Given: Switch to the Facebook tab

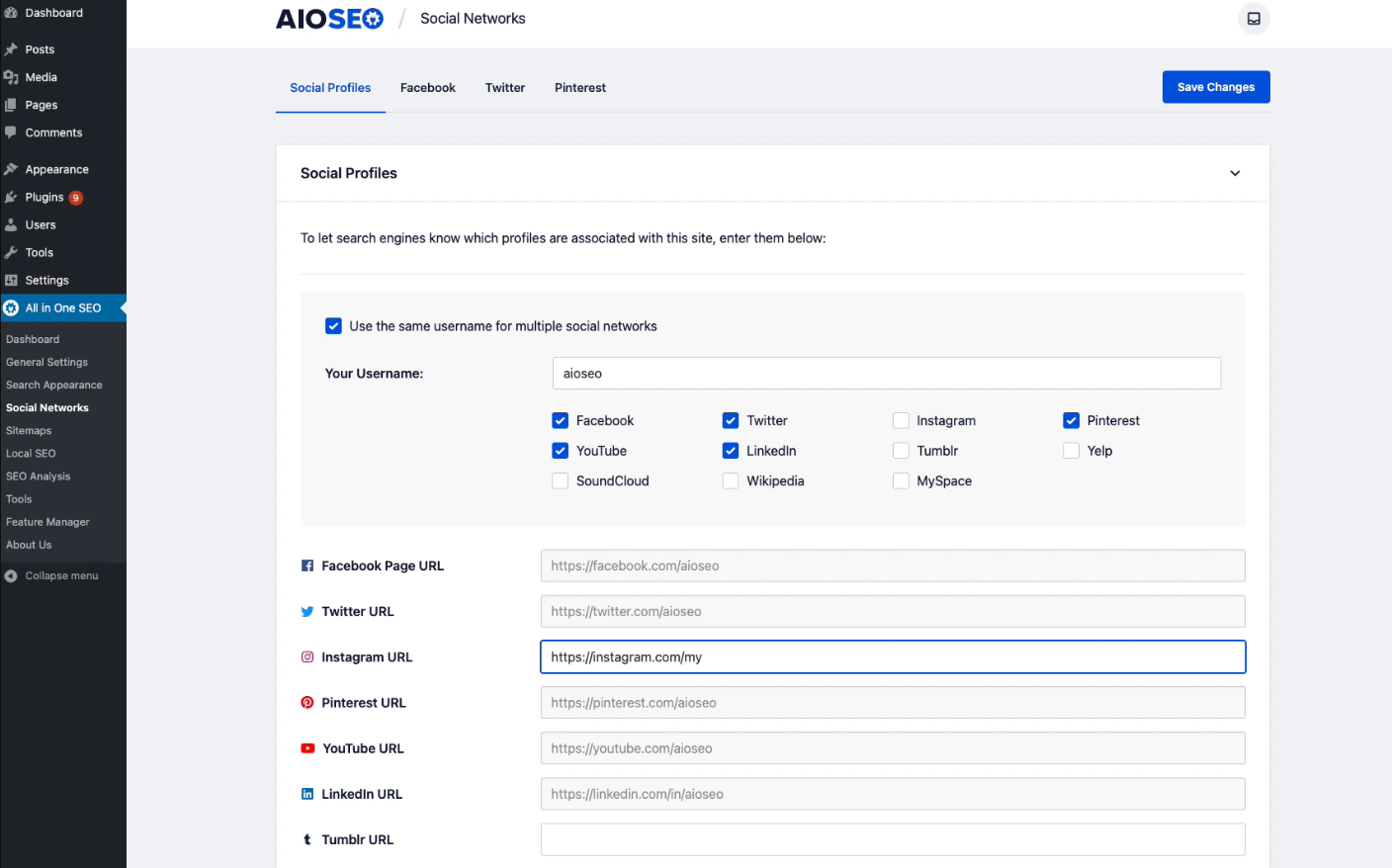Looking at the screenshot, I should pos(427,87).
